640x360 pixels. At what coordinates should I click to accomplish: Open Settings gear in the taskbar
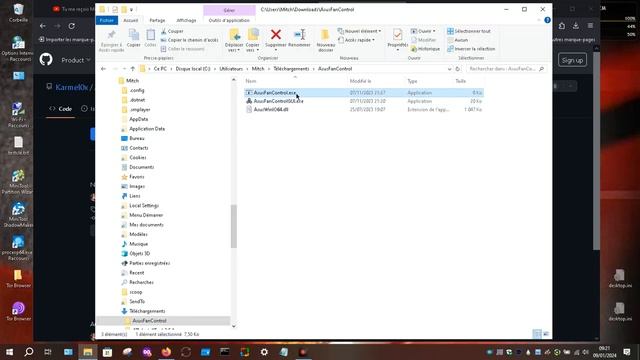click(x=264, y=352)
